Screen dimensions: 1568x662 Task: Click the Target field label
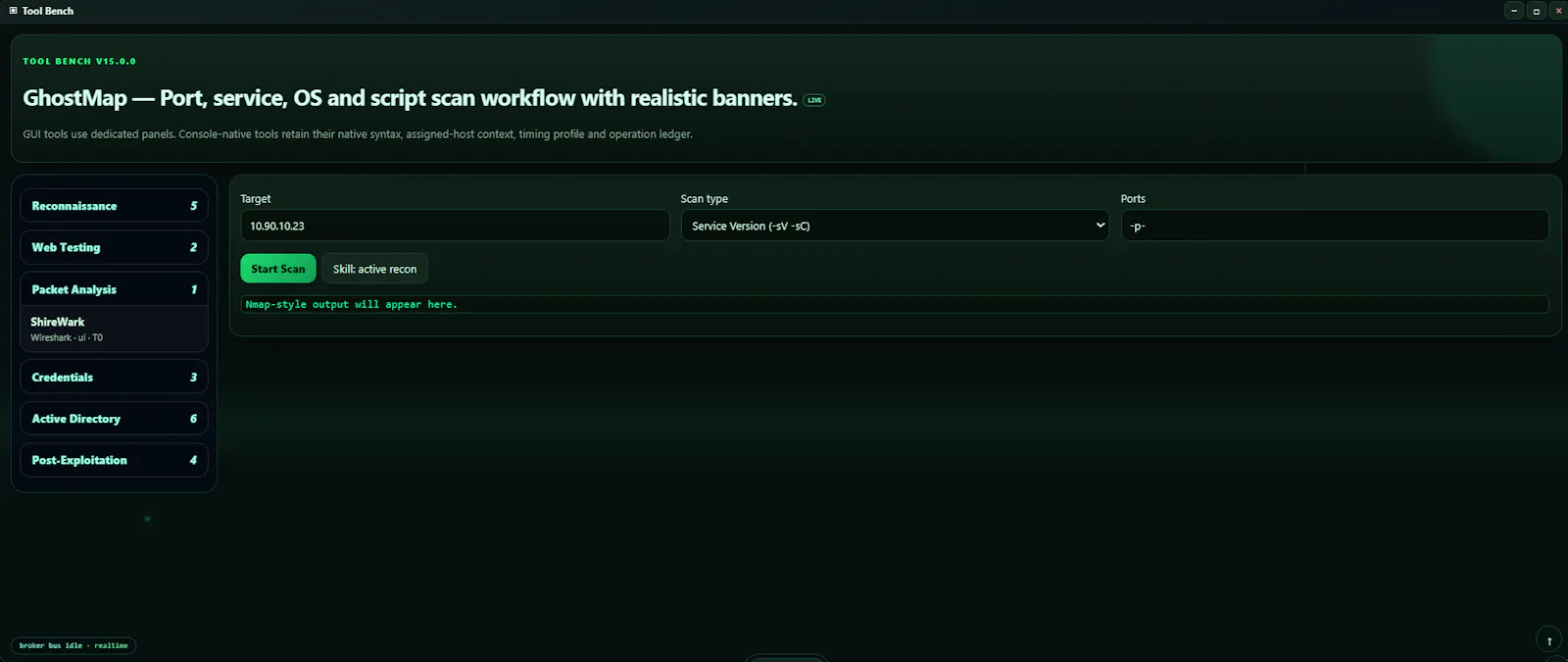click(x=256, y=198)
